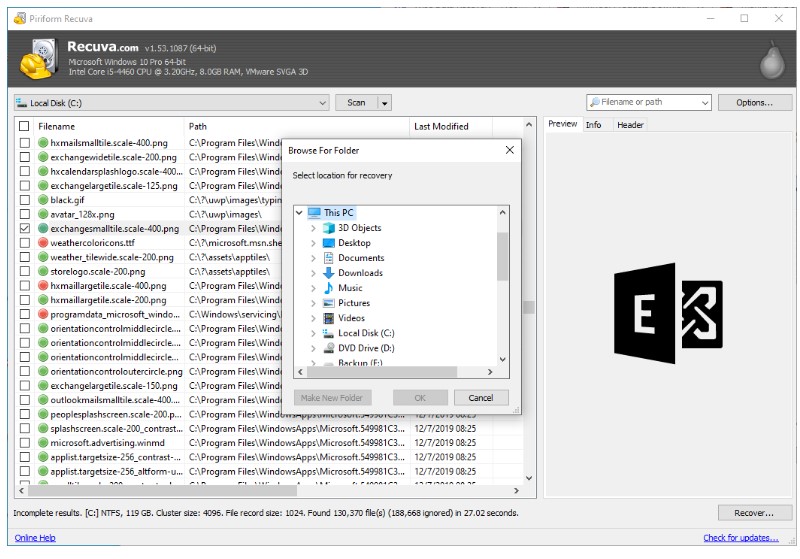Click the Downloads arrow icon
This screenshot has width=800, height=559.
(x=329, y=273)
